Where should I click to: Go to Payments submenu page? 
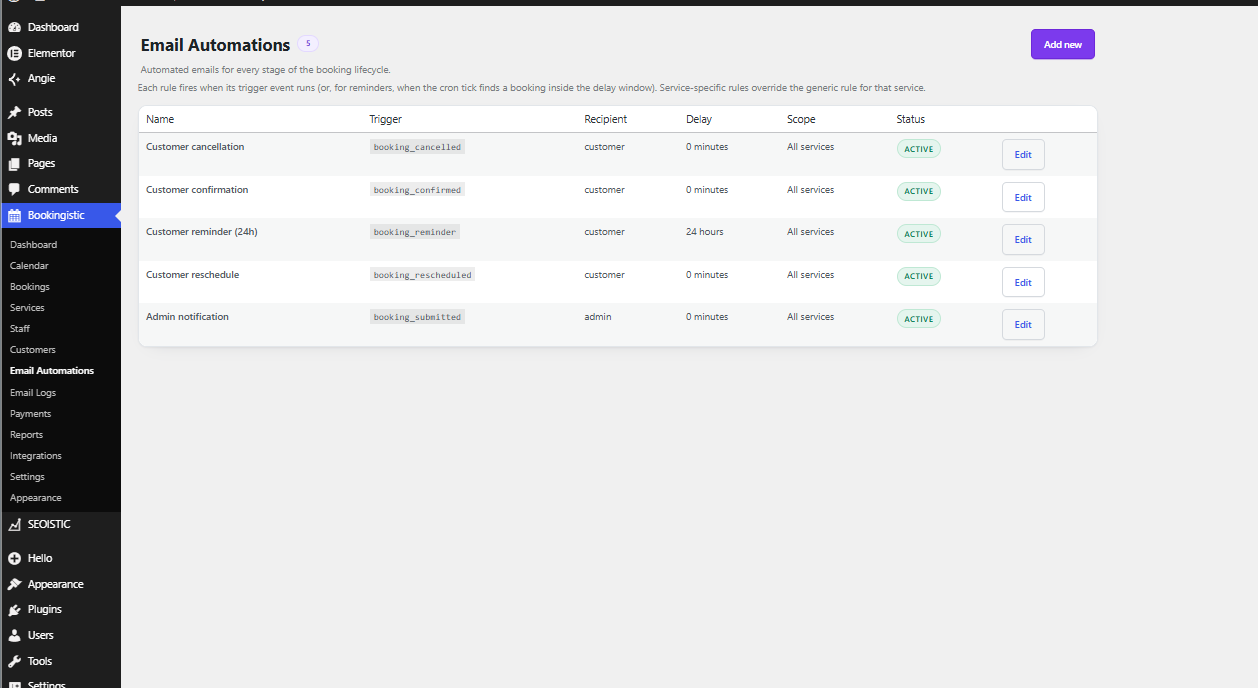pyautogui.click(x=30, y=414)
